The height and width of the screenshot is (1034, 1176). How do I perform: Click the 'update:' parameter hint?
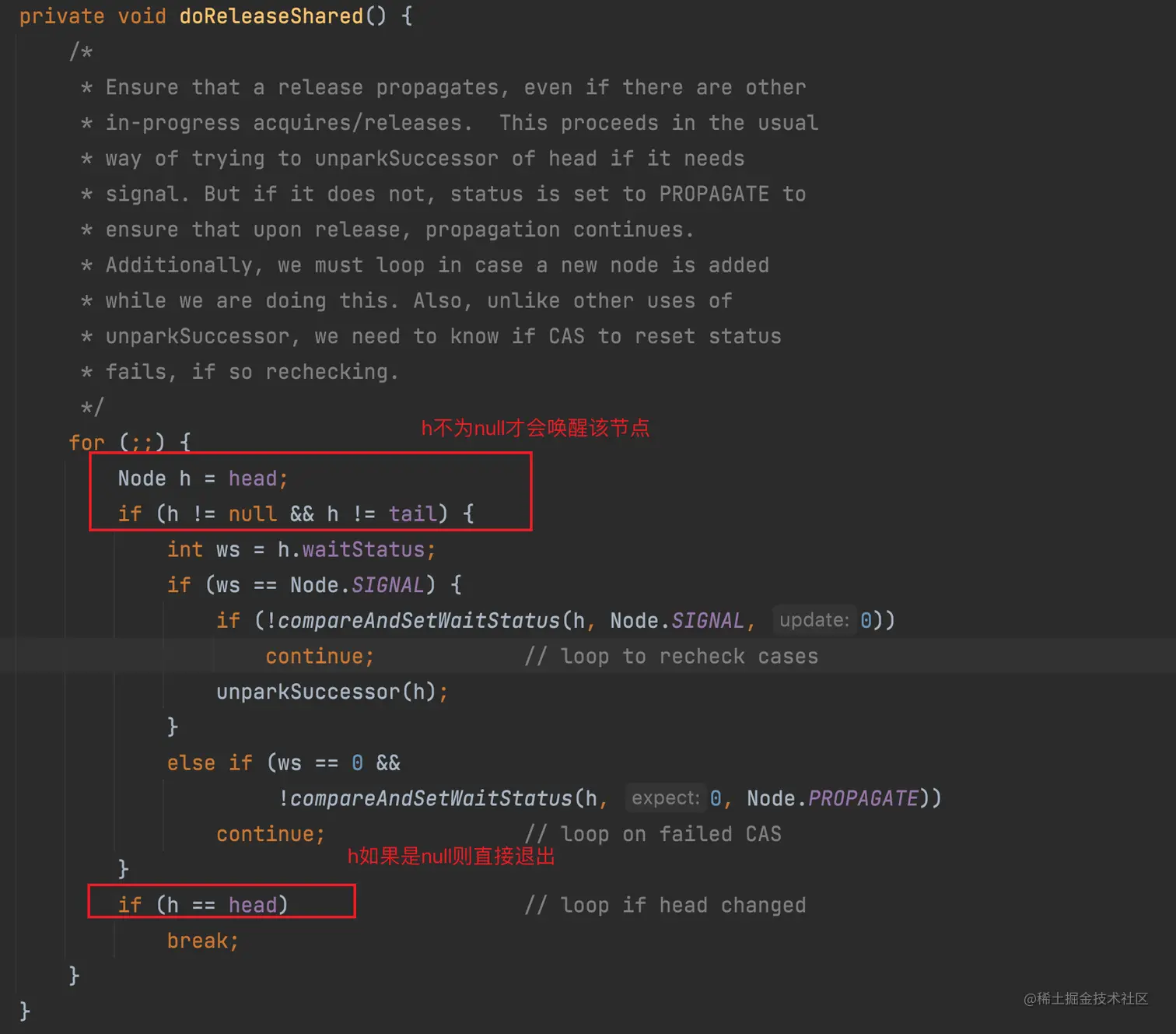[814, 620]
